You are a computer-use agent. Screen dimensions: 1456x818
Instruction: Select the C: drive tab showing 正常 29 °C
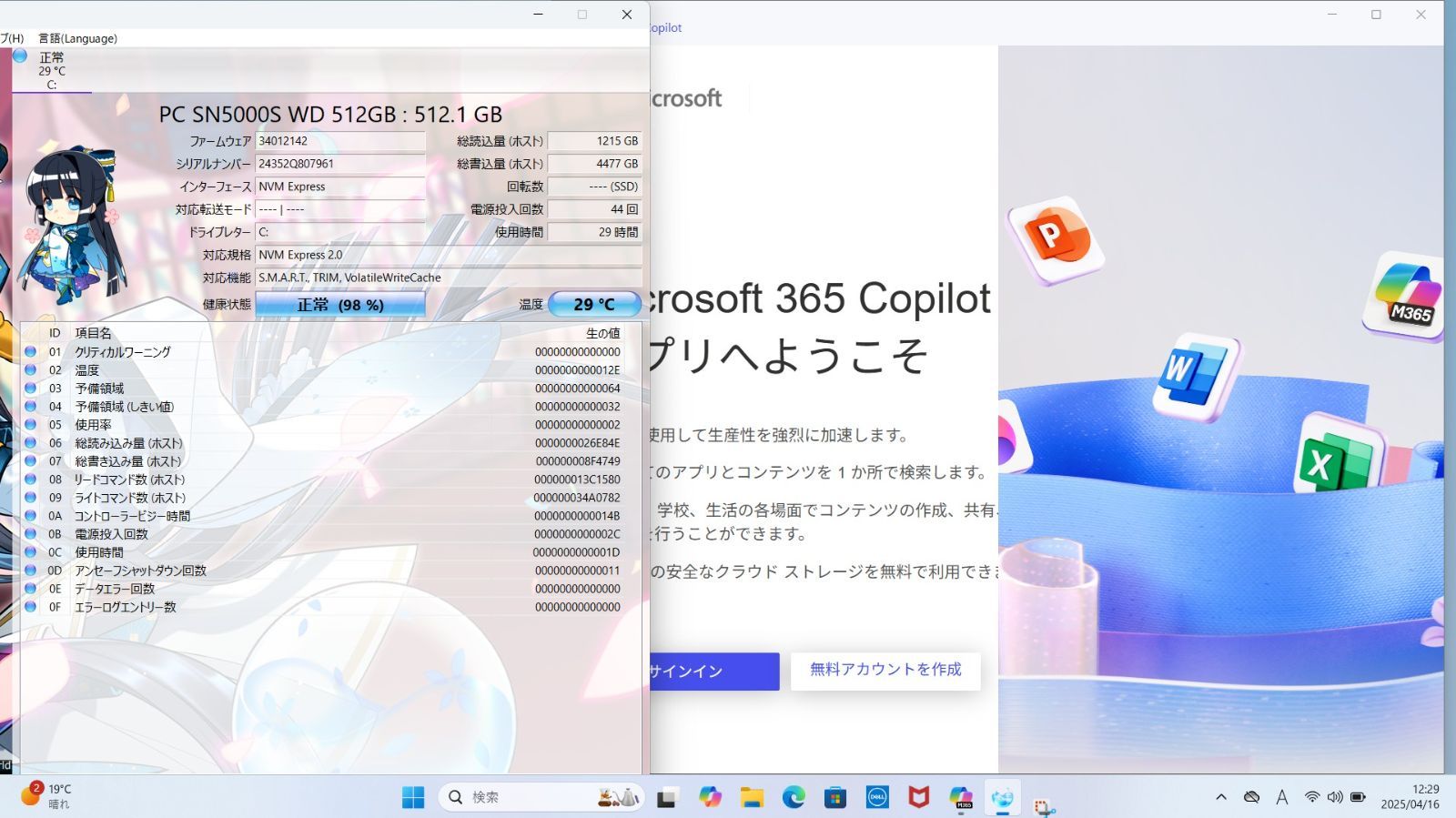(x=52, y=71)
